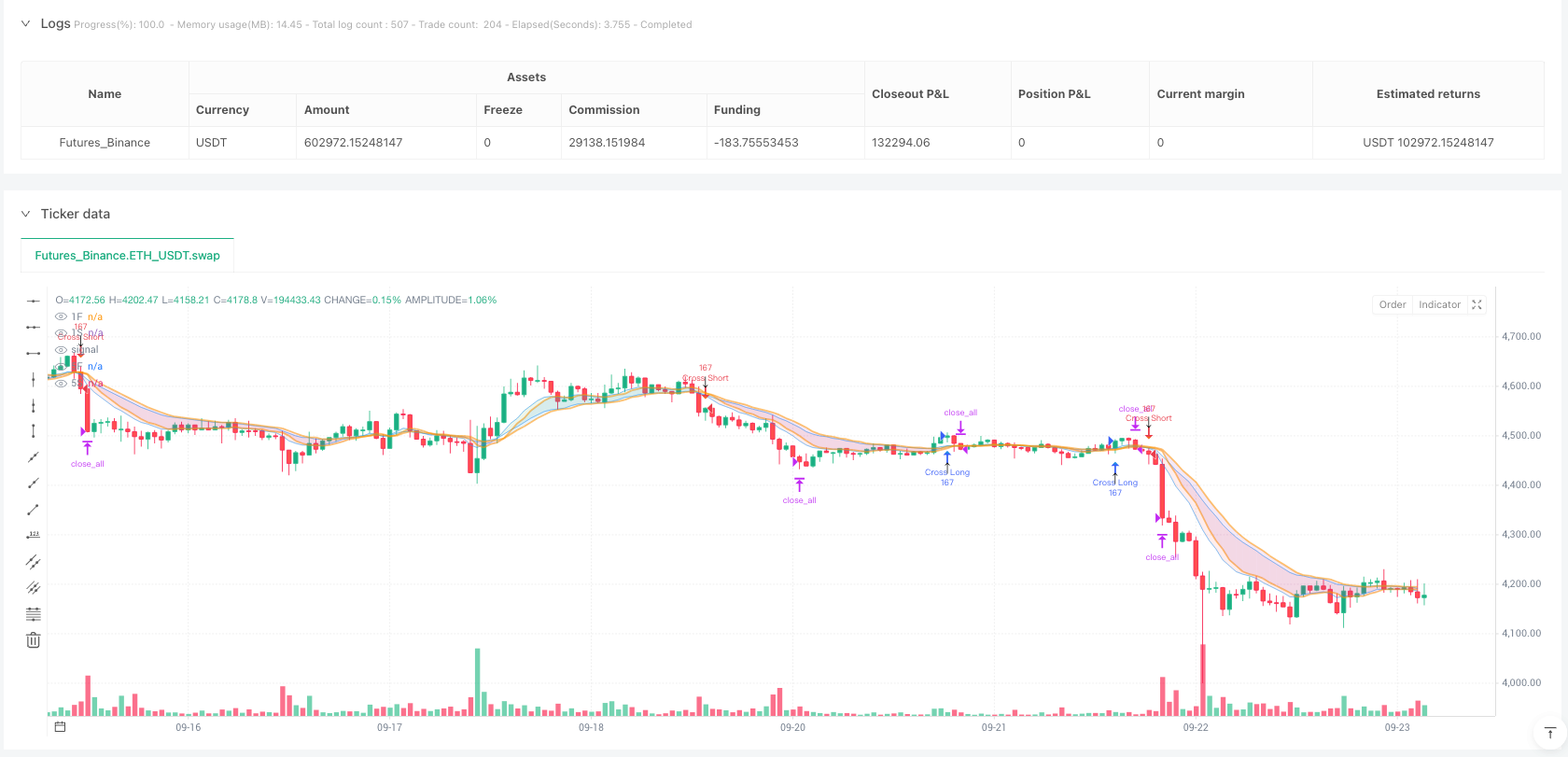Click amount value 602972.15248147
This screenshot has height=757, width=1568.
point(353,143)
